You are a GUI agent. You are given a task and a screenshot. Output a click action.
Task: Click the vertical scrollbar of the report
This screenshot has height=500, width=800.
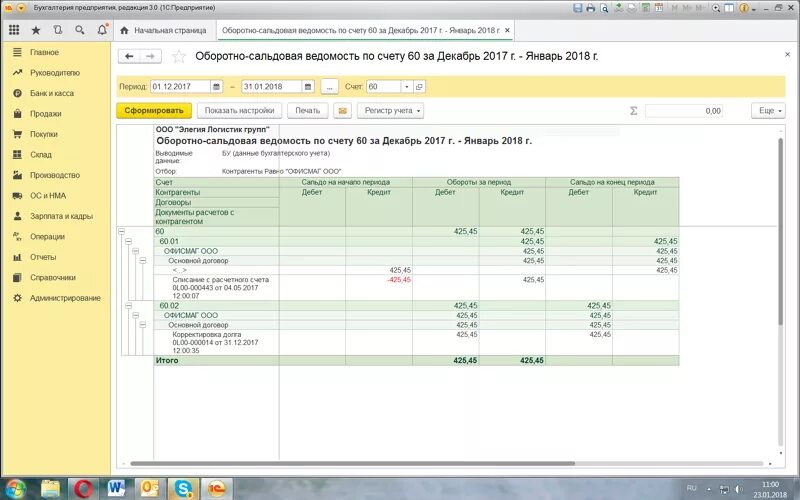pyautogui.click(x=781, y=232)
